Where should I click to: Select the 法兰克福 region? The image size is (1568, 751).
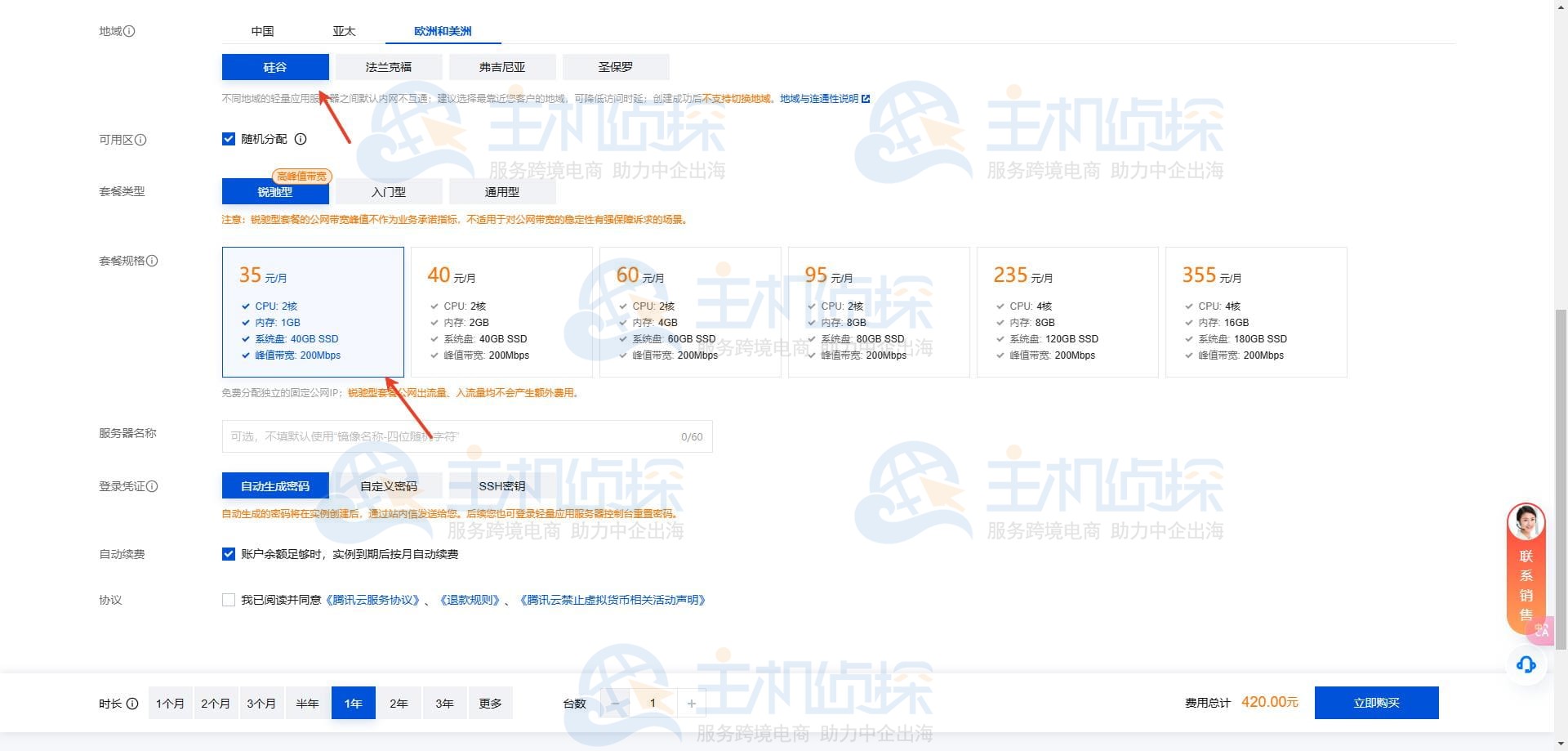click(x=389, y=67)
